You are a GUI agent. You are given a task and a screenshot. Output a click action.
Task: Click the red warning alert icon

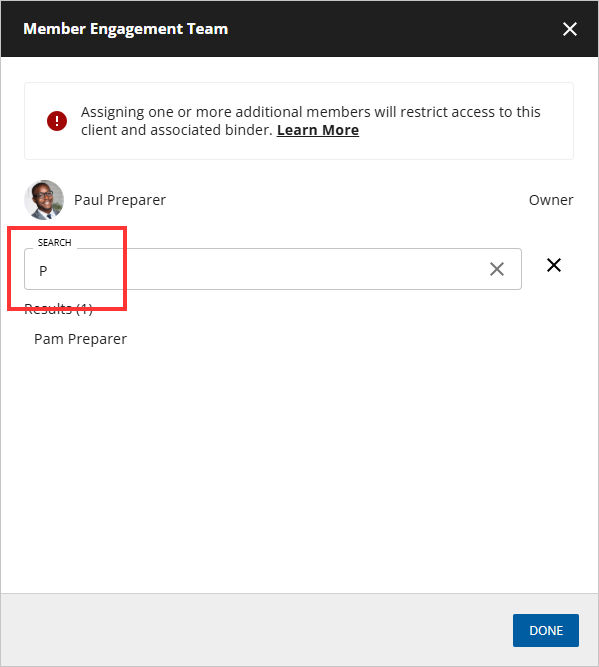(57, 121)
